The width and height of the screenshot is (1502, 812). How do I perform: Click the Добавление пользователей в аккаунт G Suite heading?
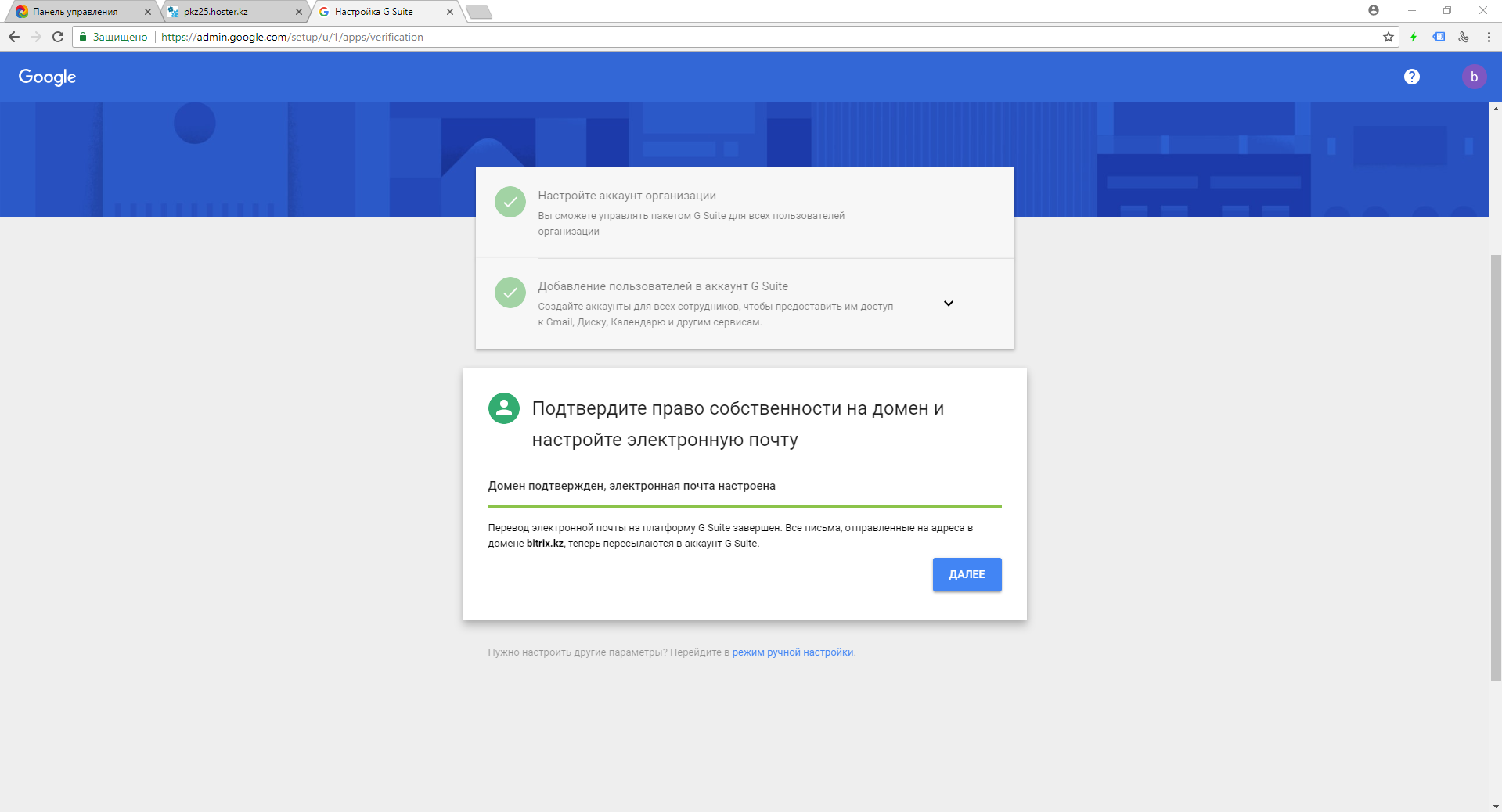[663, 286]
